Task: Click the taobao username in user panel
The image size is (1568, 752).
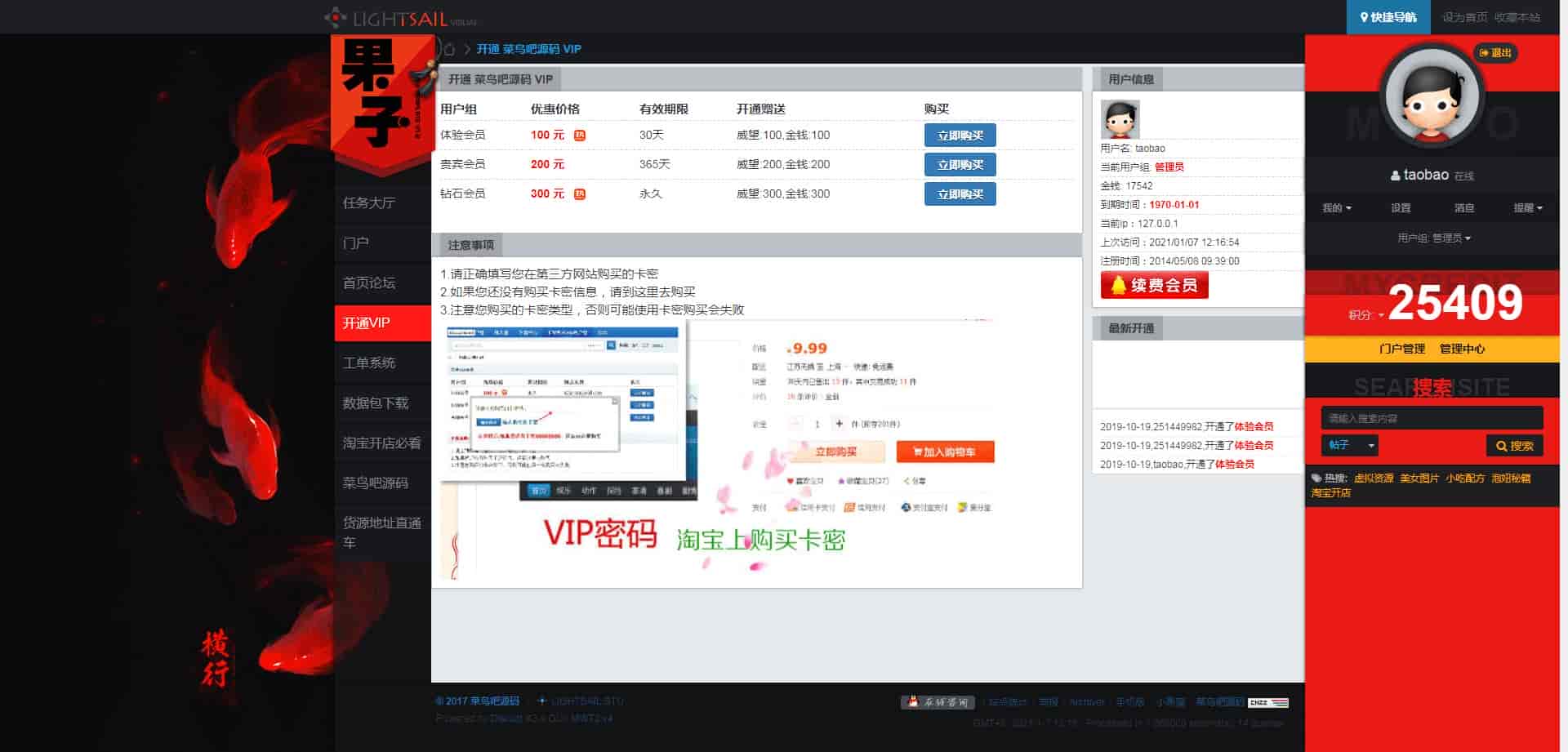Action: [1426, 175]
